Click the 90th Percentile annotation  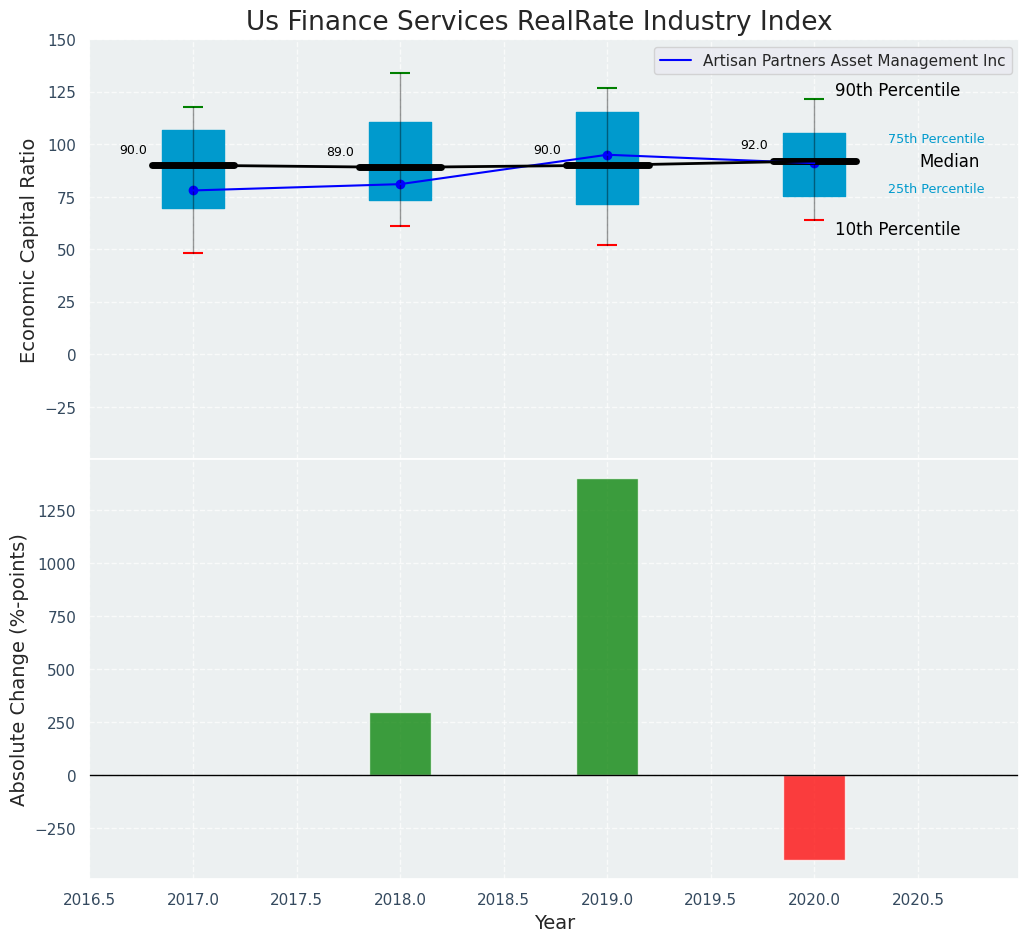pyautogui.click(x=897, y=91)
